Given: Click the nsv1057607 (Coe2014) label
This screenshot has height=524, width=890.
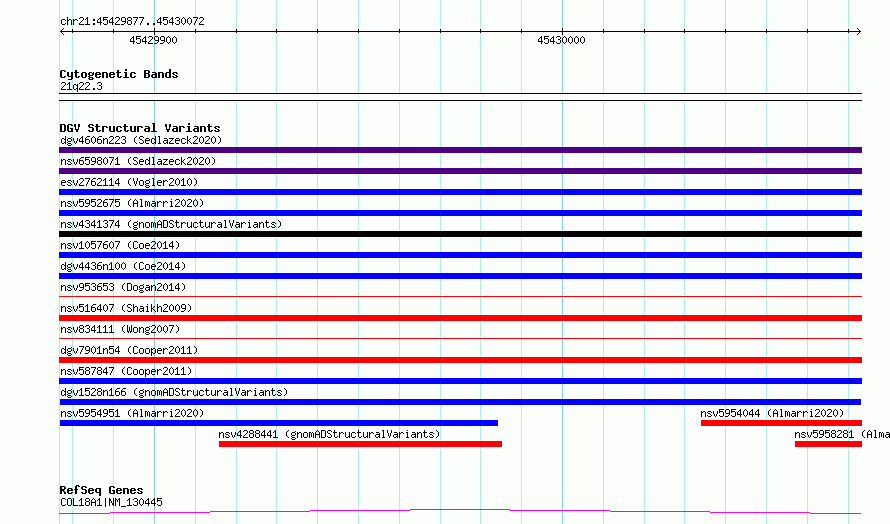Looking at the screenshot, I should pos(120,245).
